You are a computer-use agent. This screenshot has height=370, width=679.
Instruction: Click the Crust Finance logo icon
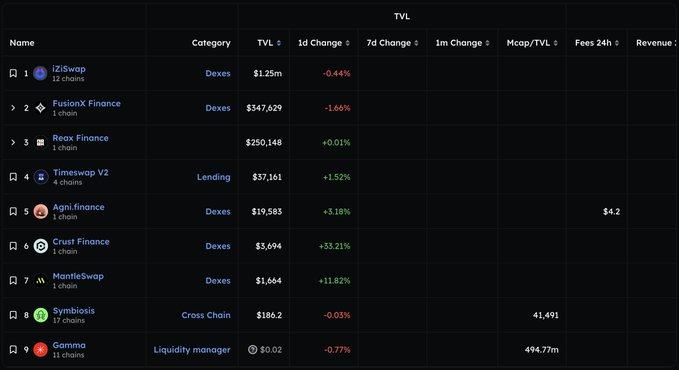pos(41,246)
